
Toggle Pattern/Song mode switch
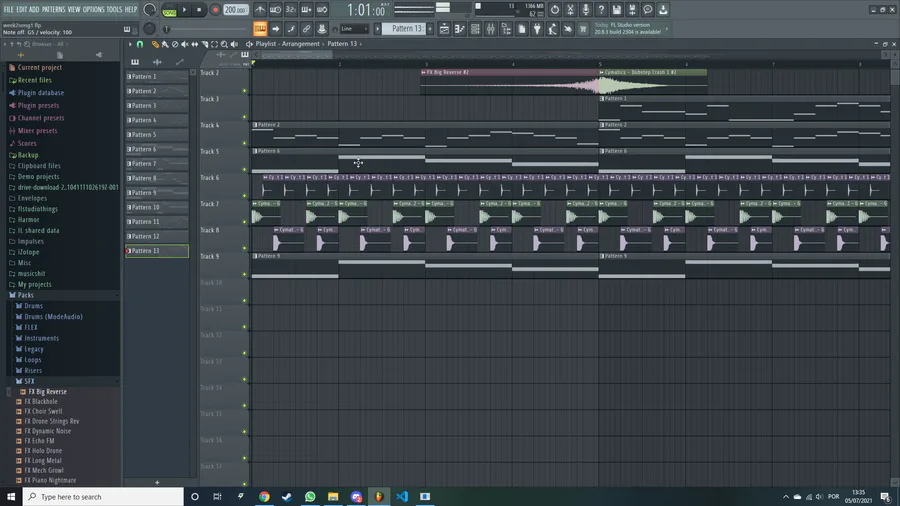tap(169, 10)
